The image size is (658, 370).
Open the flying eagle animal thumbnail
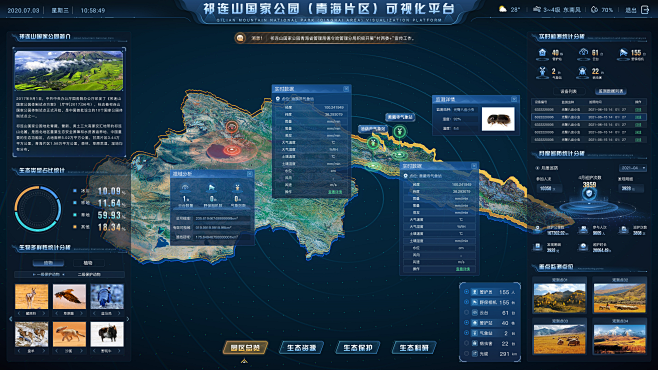(69, 297)
